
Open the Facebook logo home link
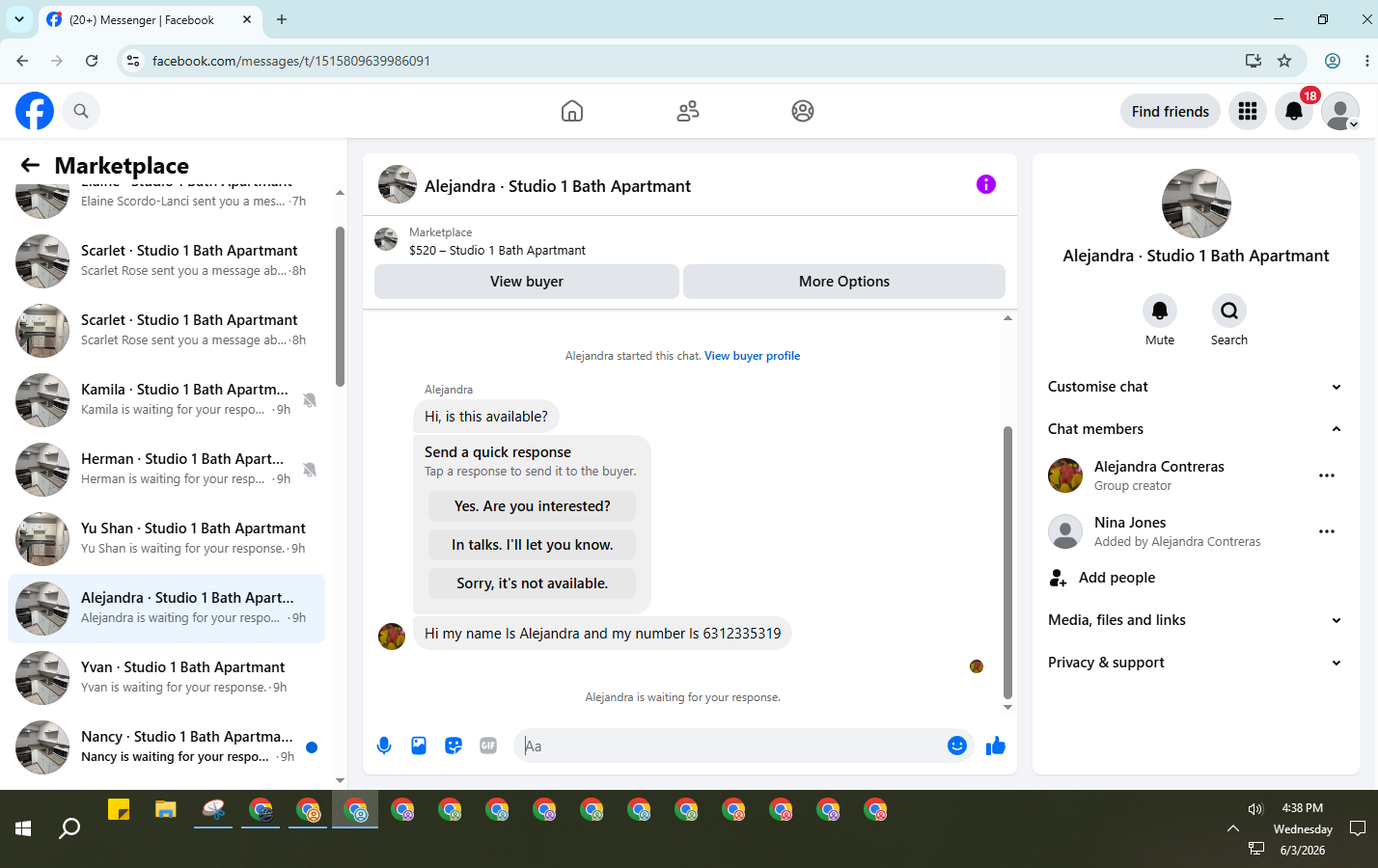click(x=35, y=111)
